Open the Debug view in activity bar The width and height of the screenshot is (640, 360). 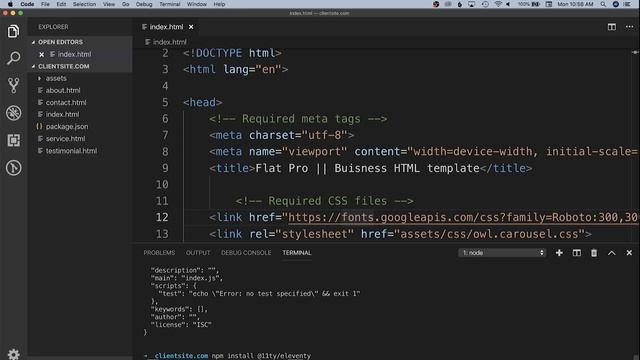point(13,113)
